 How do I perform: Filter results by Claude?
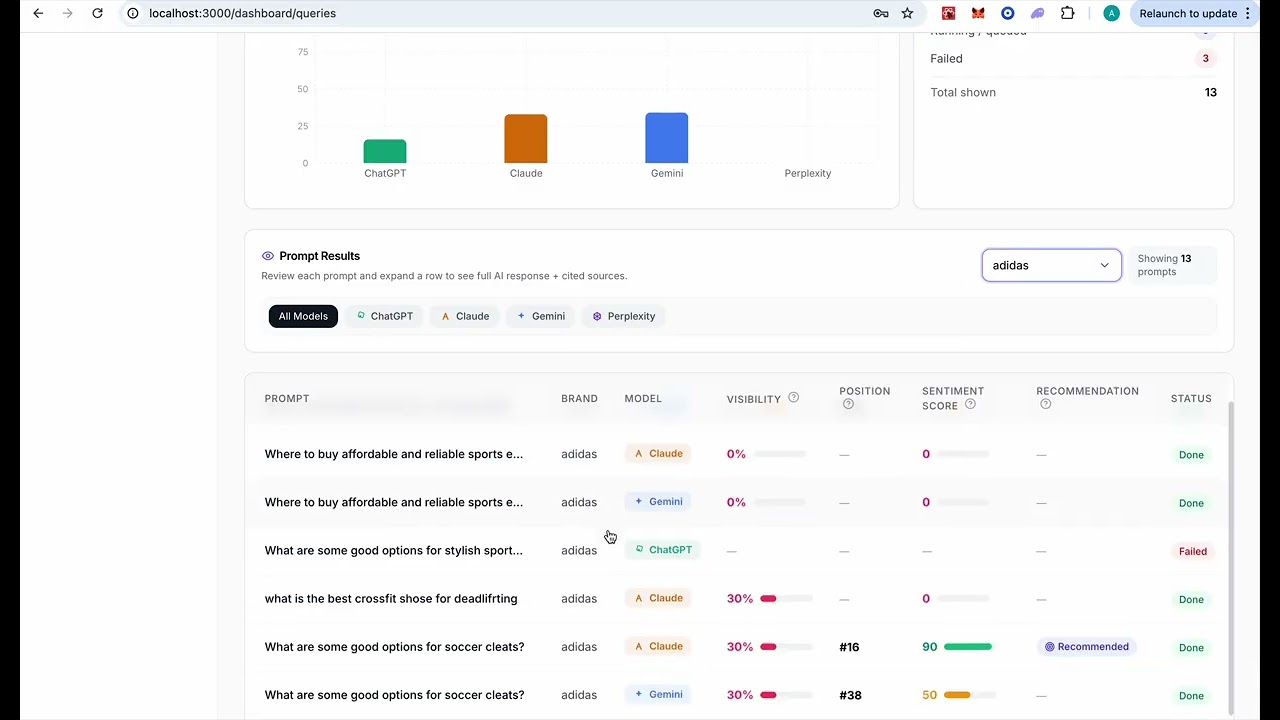point(465,316)
